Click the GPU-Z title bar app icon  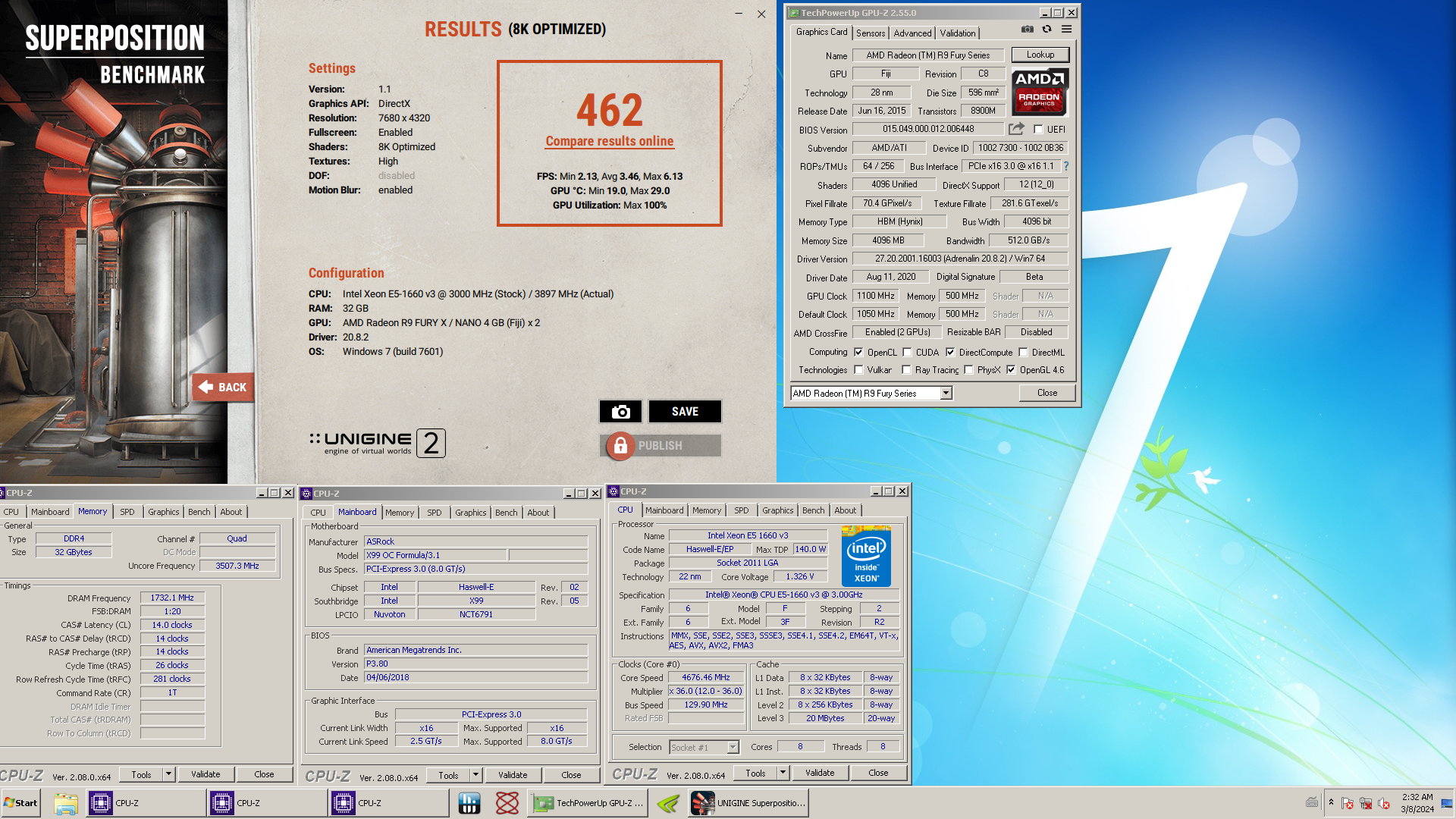pyautogui.click(x=794, y=13)
